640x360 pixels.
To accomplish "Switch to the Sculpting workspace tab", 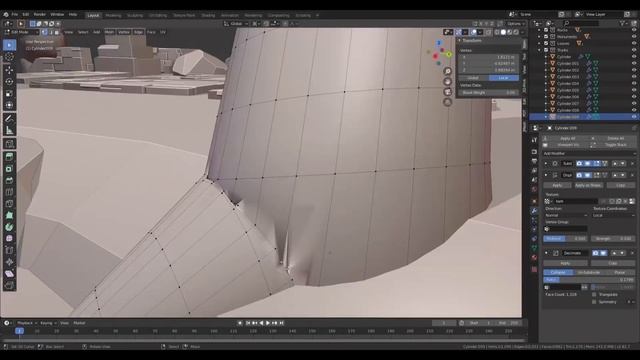I will (135, 16).
